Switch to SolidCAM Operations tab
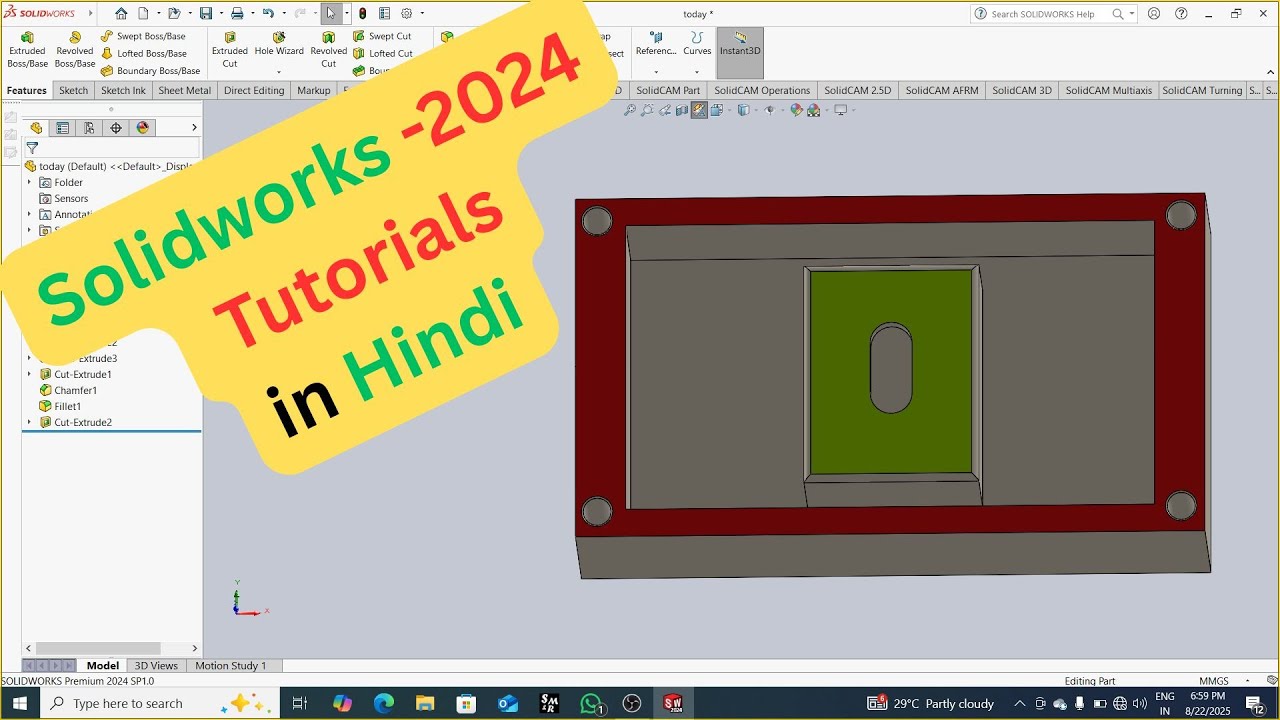 coord(762,90)
